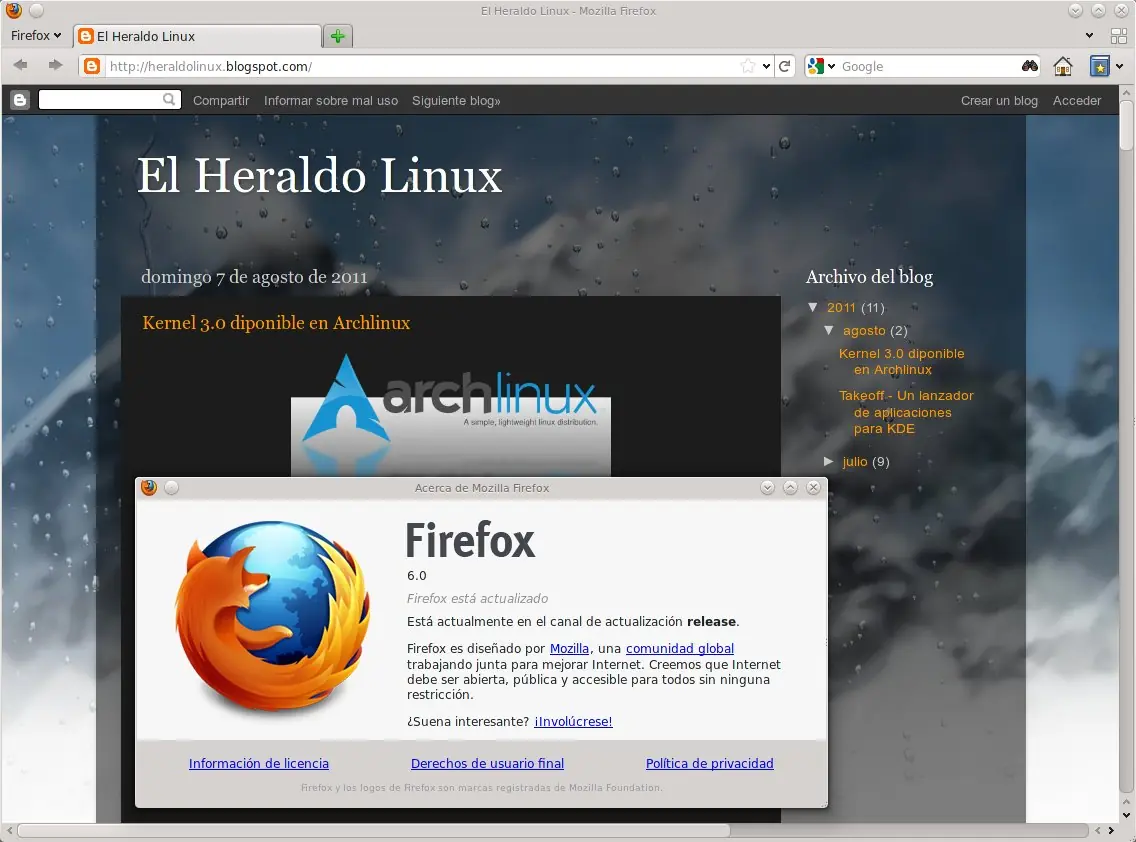Screen dimensions: 1136x842
Task: Search with the binoculars icon
Action: click(x=1030, y=66)
